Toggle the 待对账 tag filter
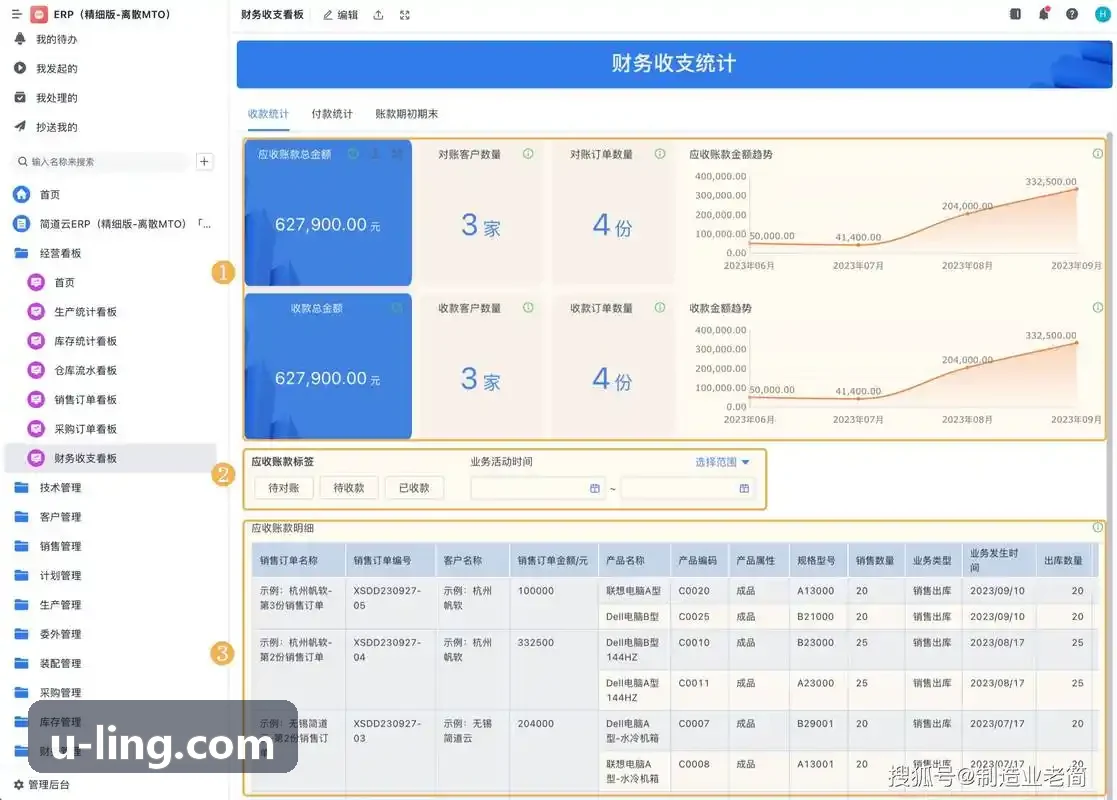1117x800 pixels. coord(284,488)
